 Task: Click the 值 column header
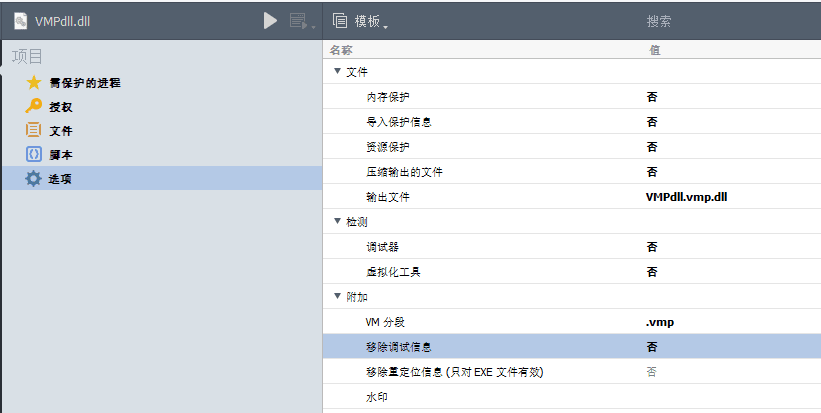coord(654,50)
